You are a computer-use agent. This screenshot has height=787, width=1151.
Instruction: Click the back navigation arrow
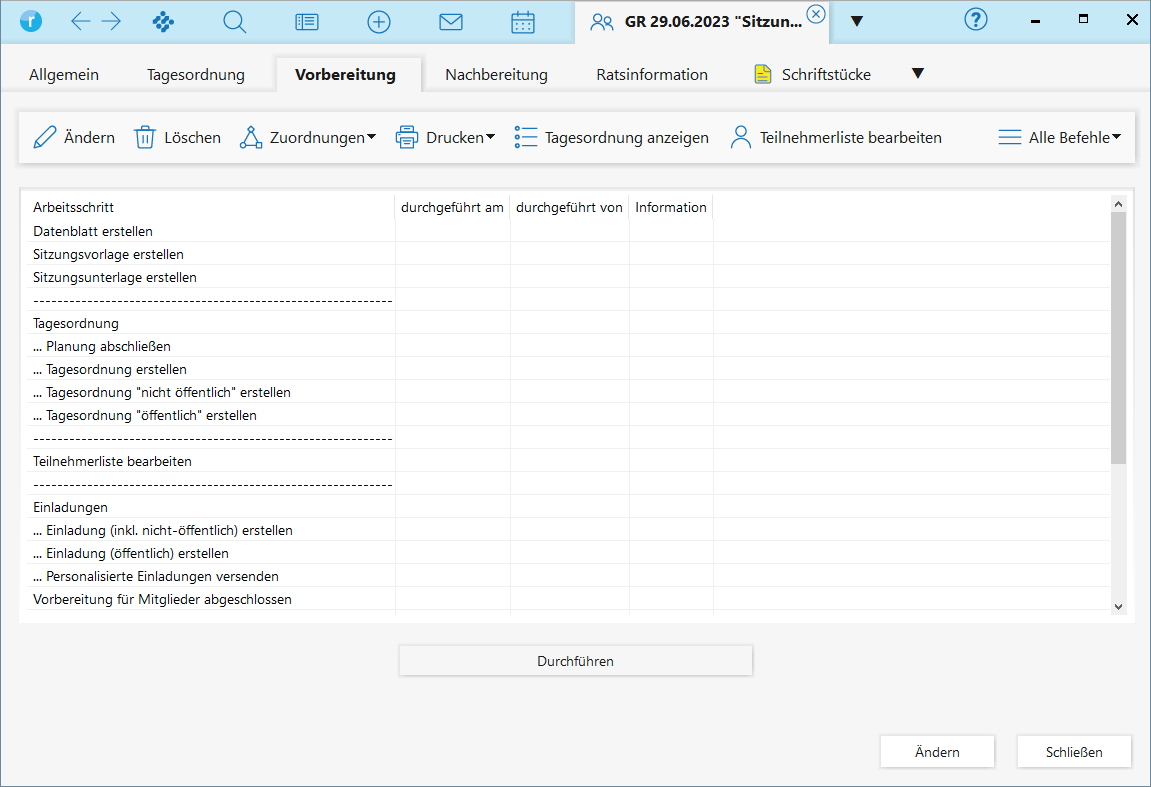81,21
